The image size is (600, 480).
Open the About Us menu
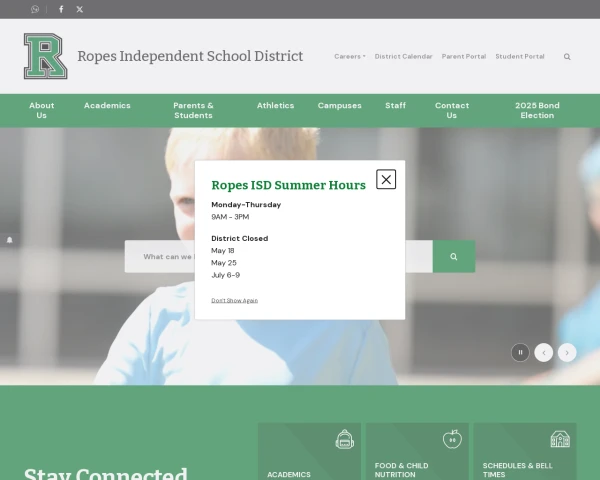tap(42, 110)
